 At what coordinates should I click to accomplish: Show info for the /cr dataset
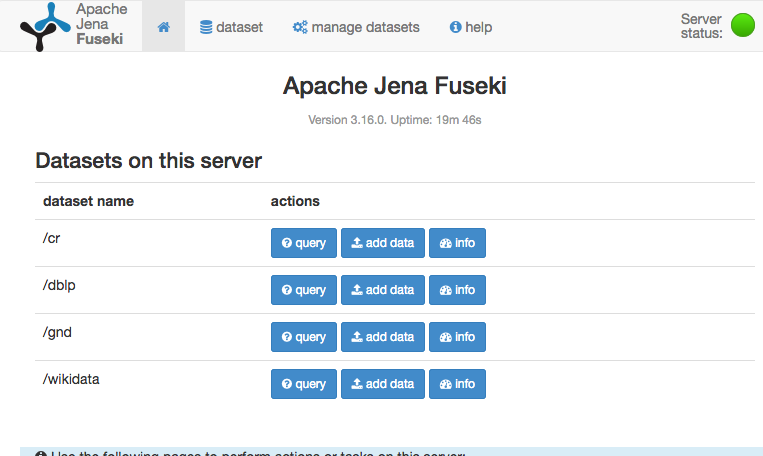point(457,243)
